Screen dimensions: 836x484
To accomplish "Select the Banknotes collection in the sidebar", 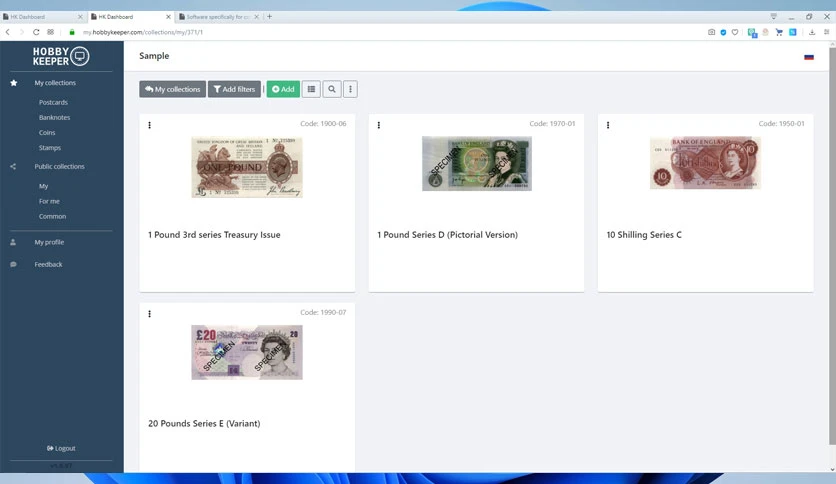I will tap(54, 117).
